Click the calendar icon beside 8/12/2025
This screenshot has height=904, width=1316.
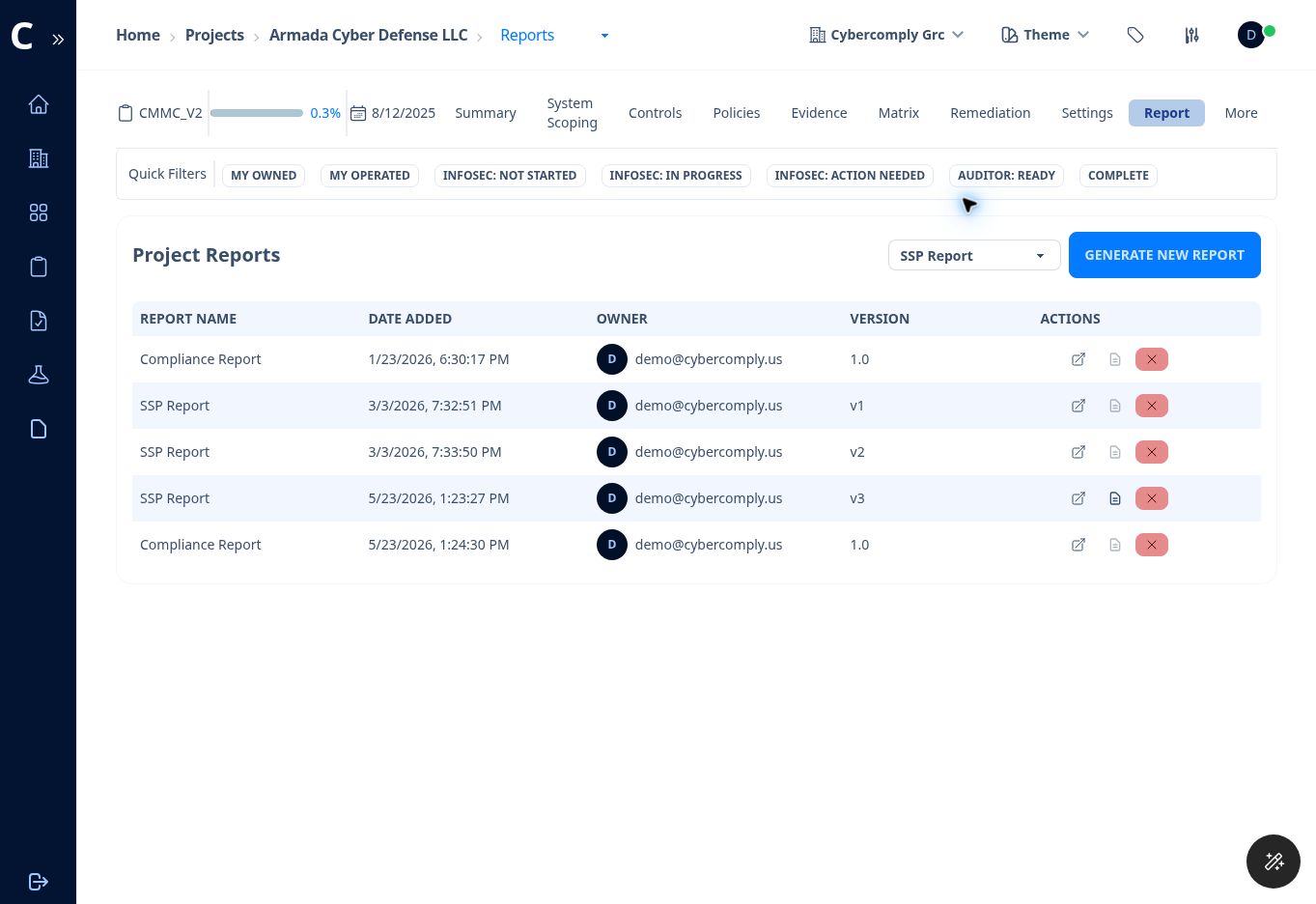point(358,113)
